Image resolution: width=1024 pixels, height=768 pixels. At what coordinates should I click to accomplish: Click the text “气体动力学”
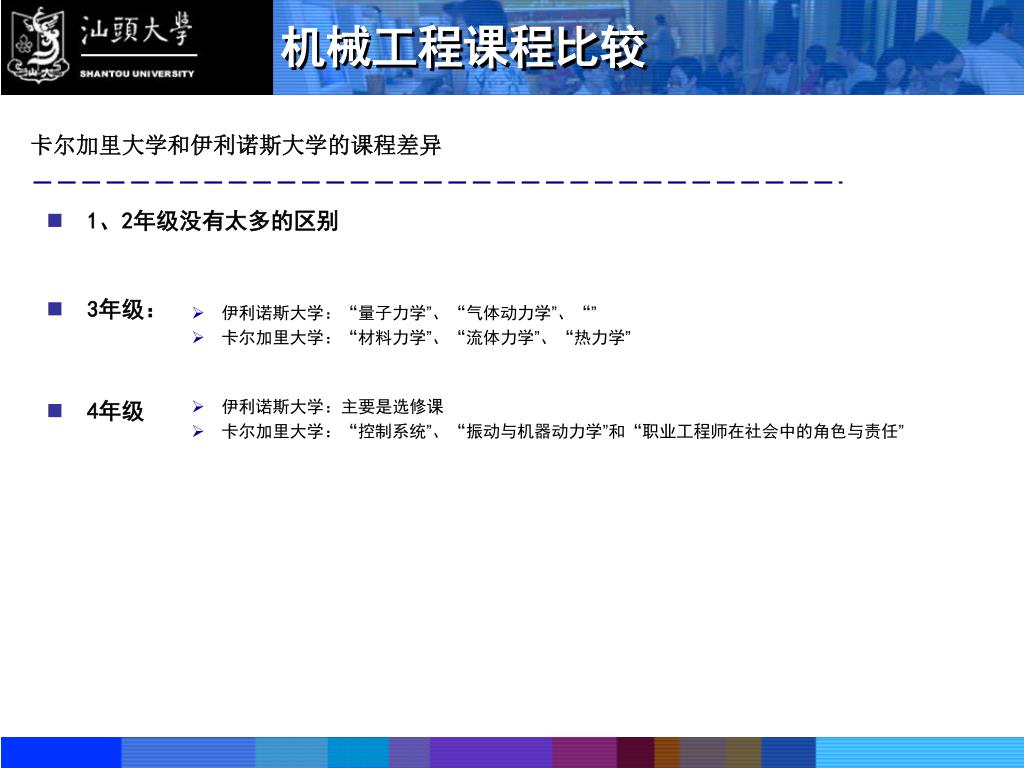point(507,313)
